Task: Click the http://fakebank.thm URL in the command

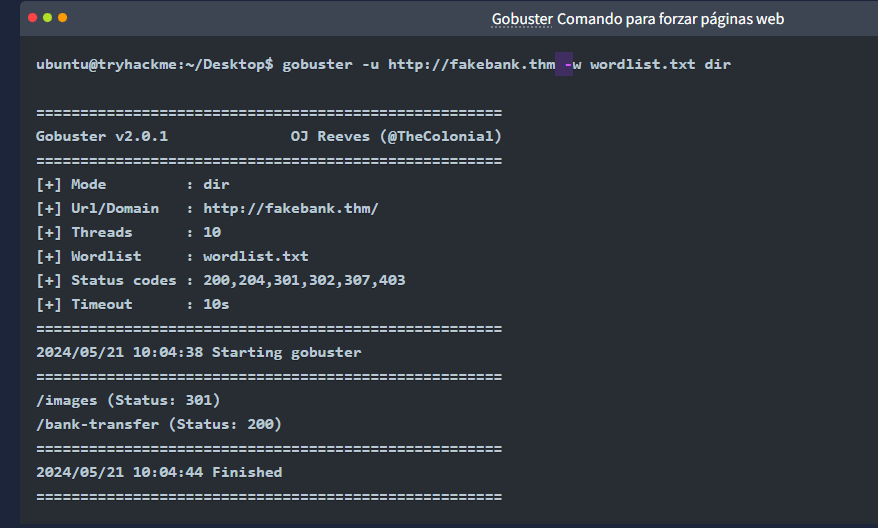Action: click(x=471, y=65)
